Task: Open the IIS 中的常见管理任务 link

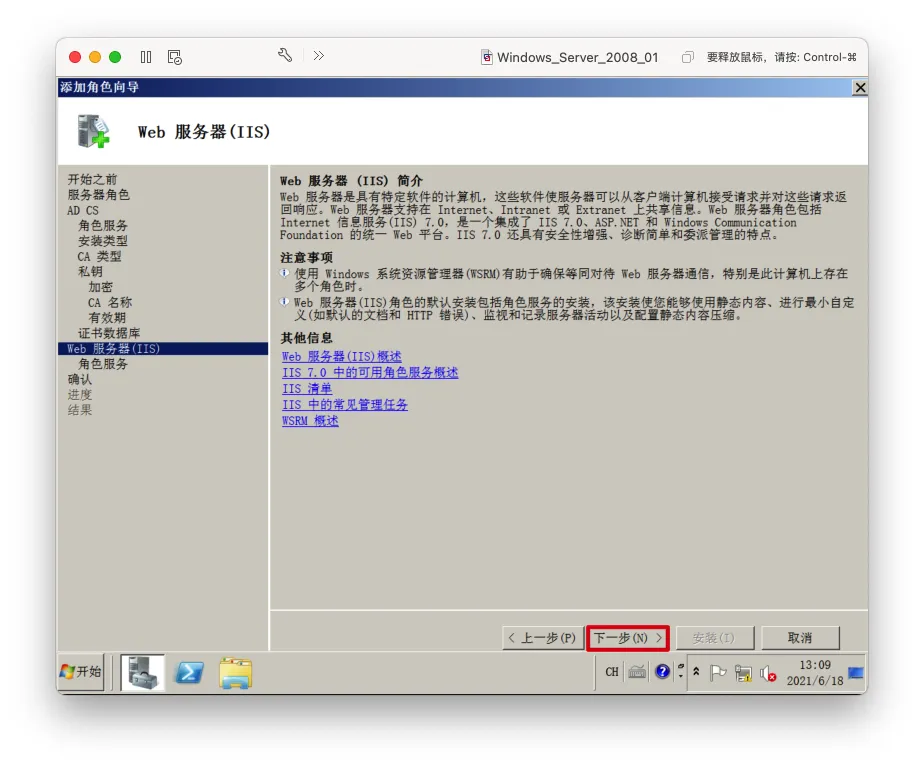Action: pyautogui.click(x=345, y=405)
